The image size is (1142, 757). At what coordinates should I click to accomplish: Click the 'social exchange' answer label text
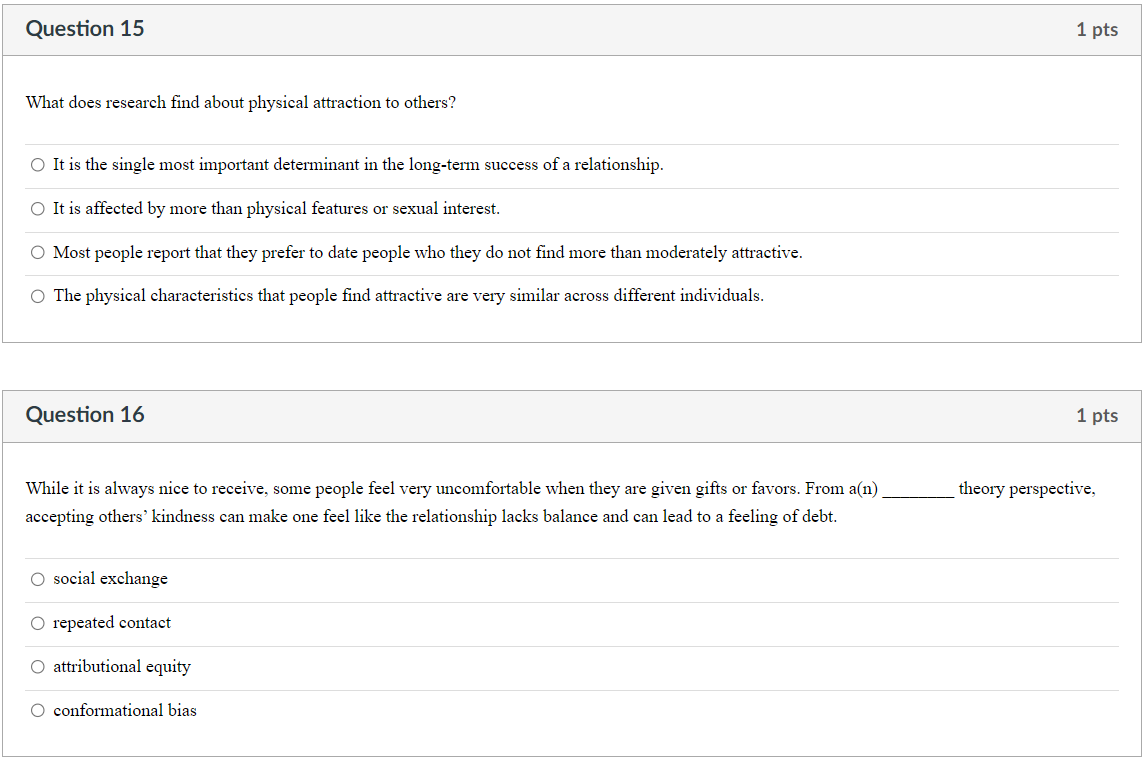tap(110, 579)
